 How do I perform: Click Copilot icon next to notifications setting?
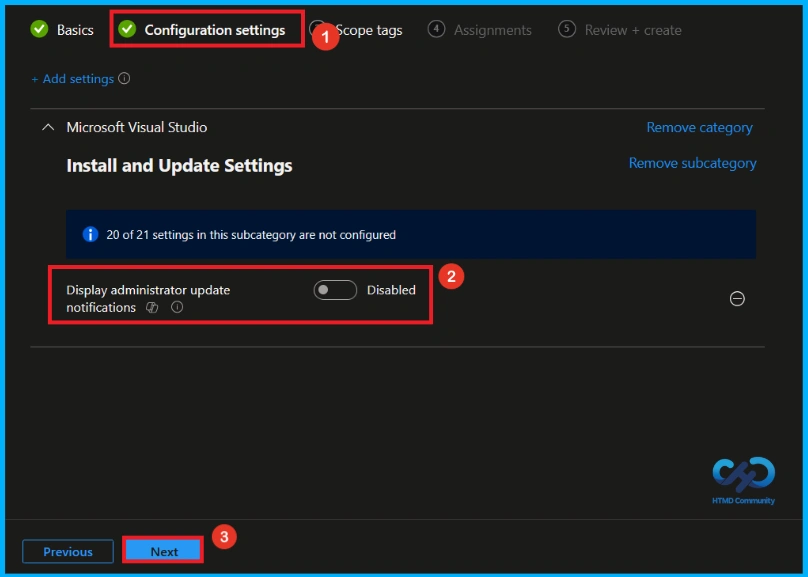click(x=152, y=308)
